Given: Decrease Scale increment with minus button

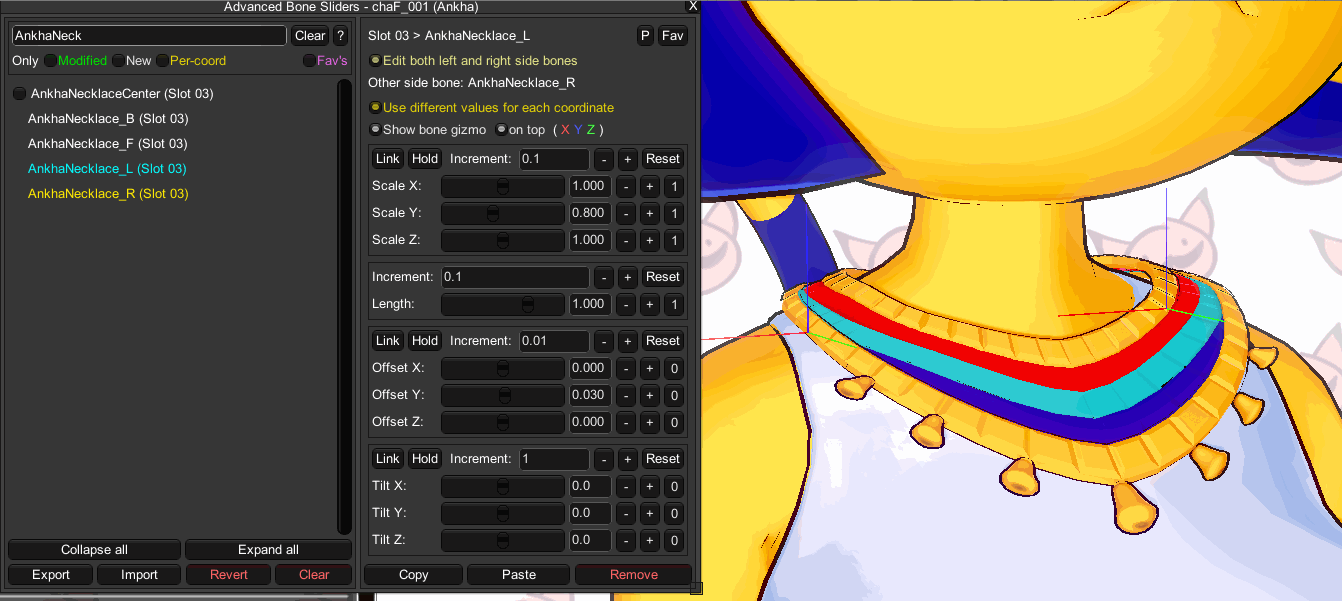Looking at the screenshot, I should click(604, 159).
